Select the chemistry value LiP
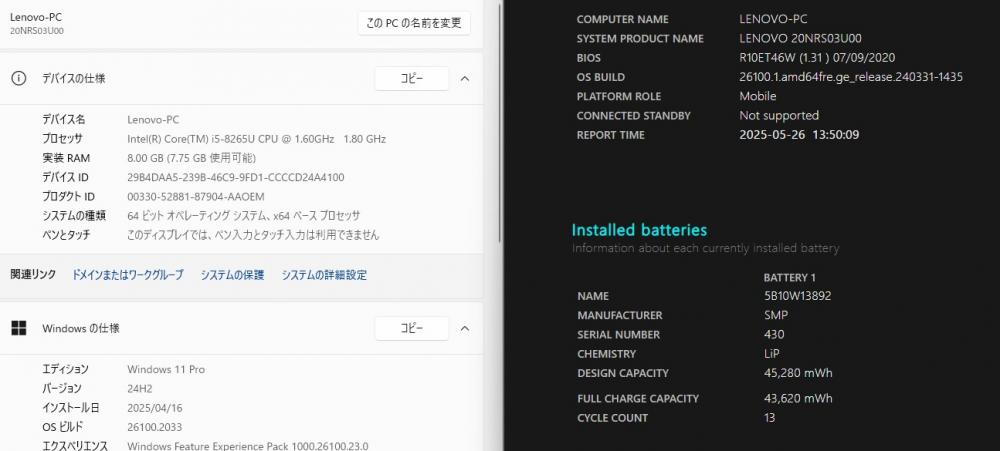 (x=771, y=353)
